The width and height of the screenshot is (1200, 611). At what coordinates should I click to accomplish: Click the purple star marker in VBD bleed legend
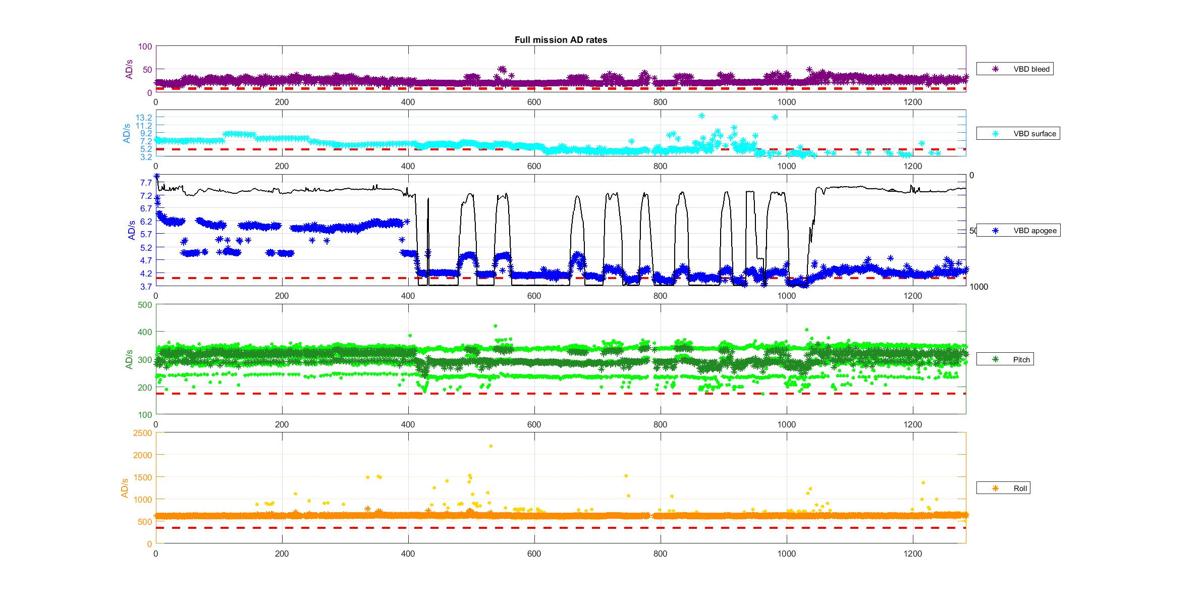pyautogui.click(x=995, y=69)
